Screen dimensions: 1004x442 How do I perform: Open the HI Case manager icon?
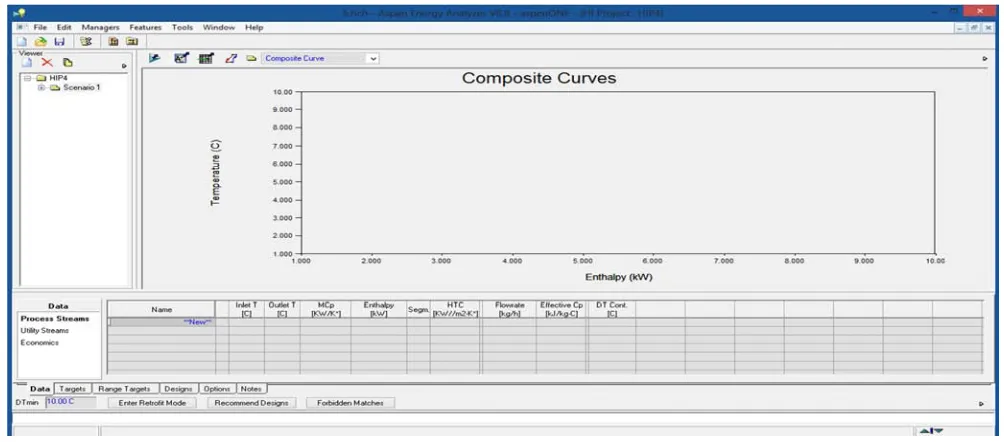coord(113,42)
